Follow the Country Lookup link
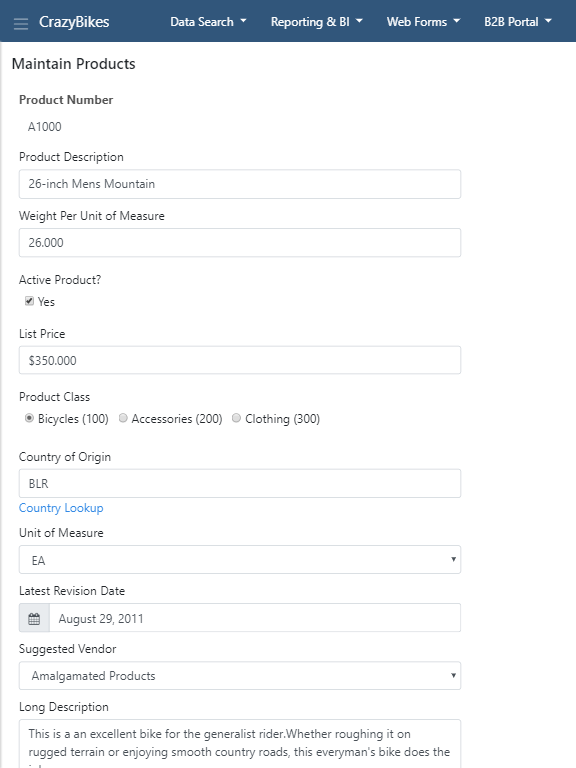The image size is (576, 768). tap(61, 508)
